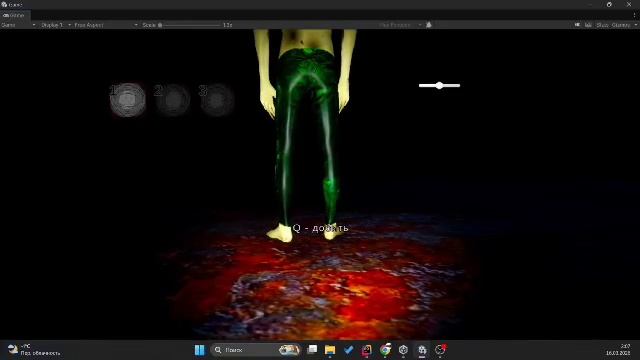The image size is (640, 360).
Task: Select ability circle number 1 in game
Action: coord(128,100)
